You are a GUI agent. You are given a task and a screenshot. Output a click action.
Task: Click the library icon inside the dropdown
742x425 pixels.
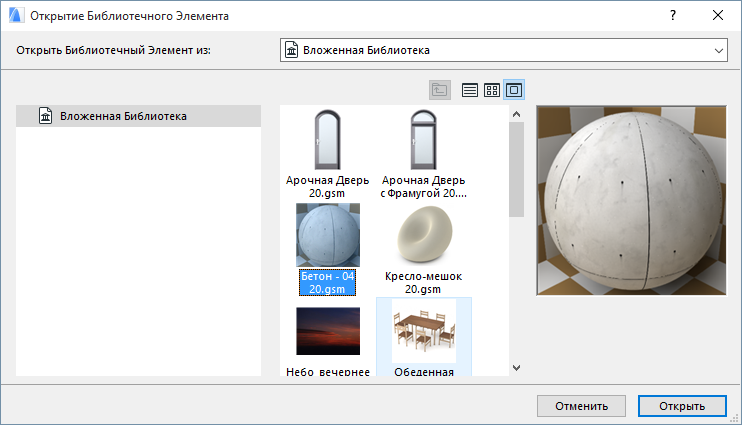coord(292,50)
